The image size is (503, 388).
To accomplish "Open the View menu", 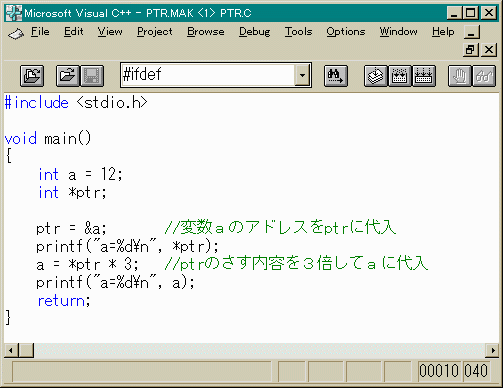I will tap(110, 32).
